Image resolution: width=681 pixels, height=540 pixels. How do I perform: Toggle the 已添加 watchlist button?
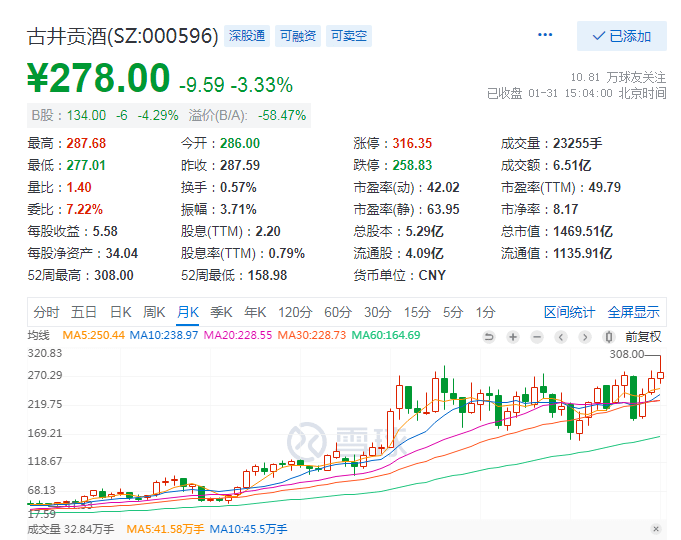click(622, 36)
